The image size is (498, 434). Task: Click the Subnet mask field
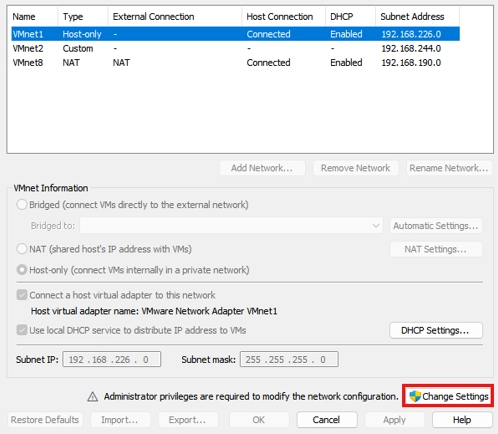[x=289, y=359]
